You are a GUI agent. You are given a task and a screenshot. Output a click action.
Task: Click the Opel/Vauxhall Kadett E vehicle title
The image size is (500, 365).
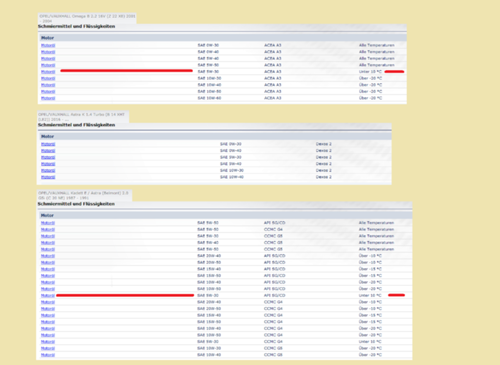(x=83, y=195)
